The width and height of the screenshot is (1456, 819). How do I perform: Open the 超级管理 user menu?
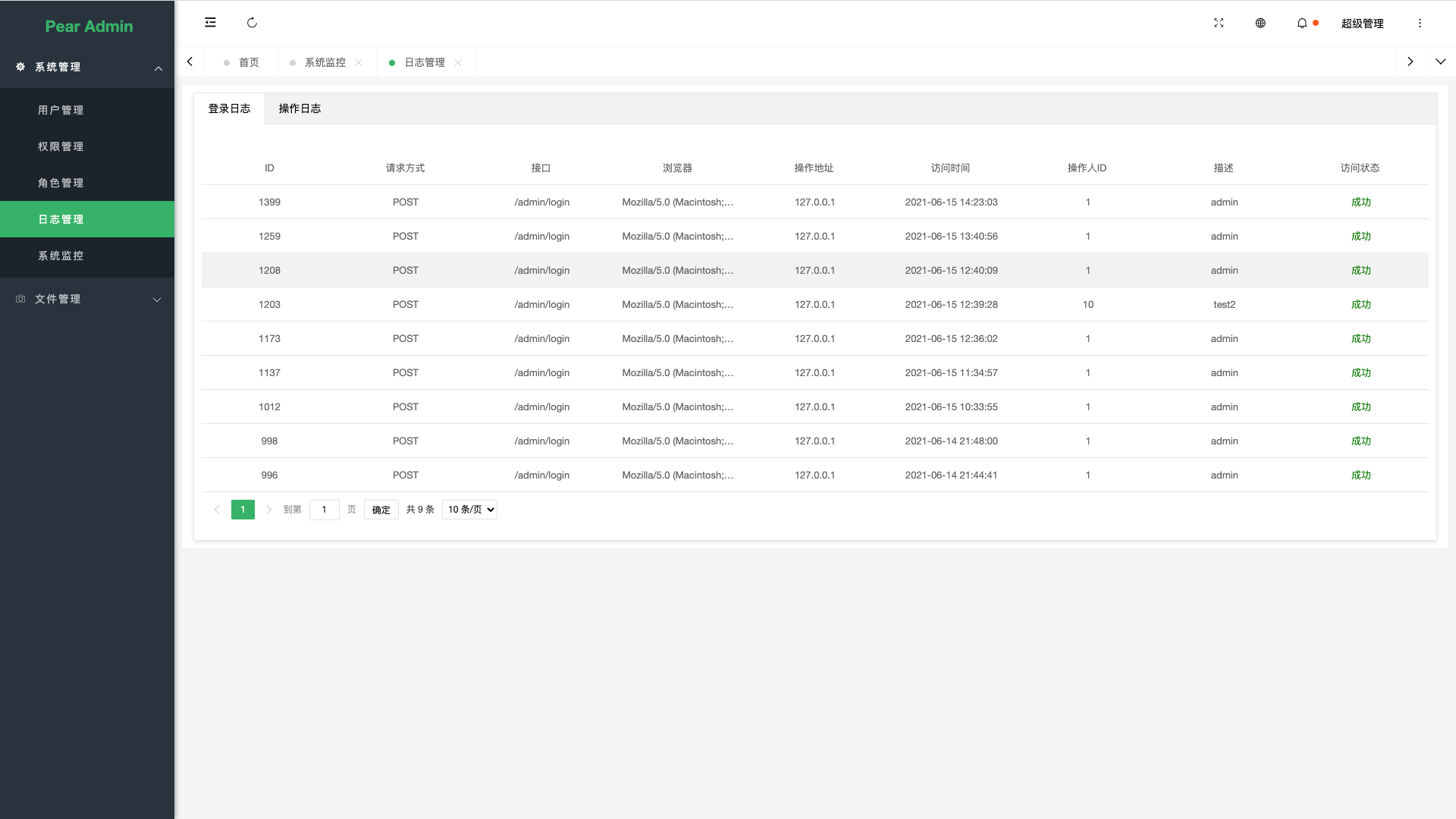1362,24
